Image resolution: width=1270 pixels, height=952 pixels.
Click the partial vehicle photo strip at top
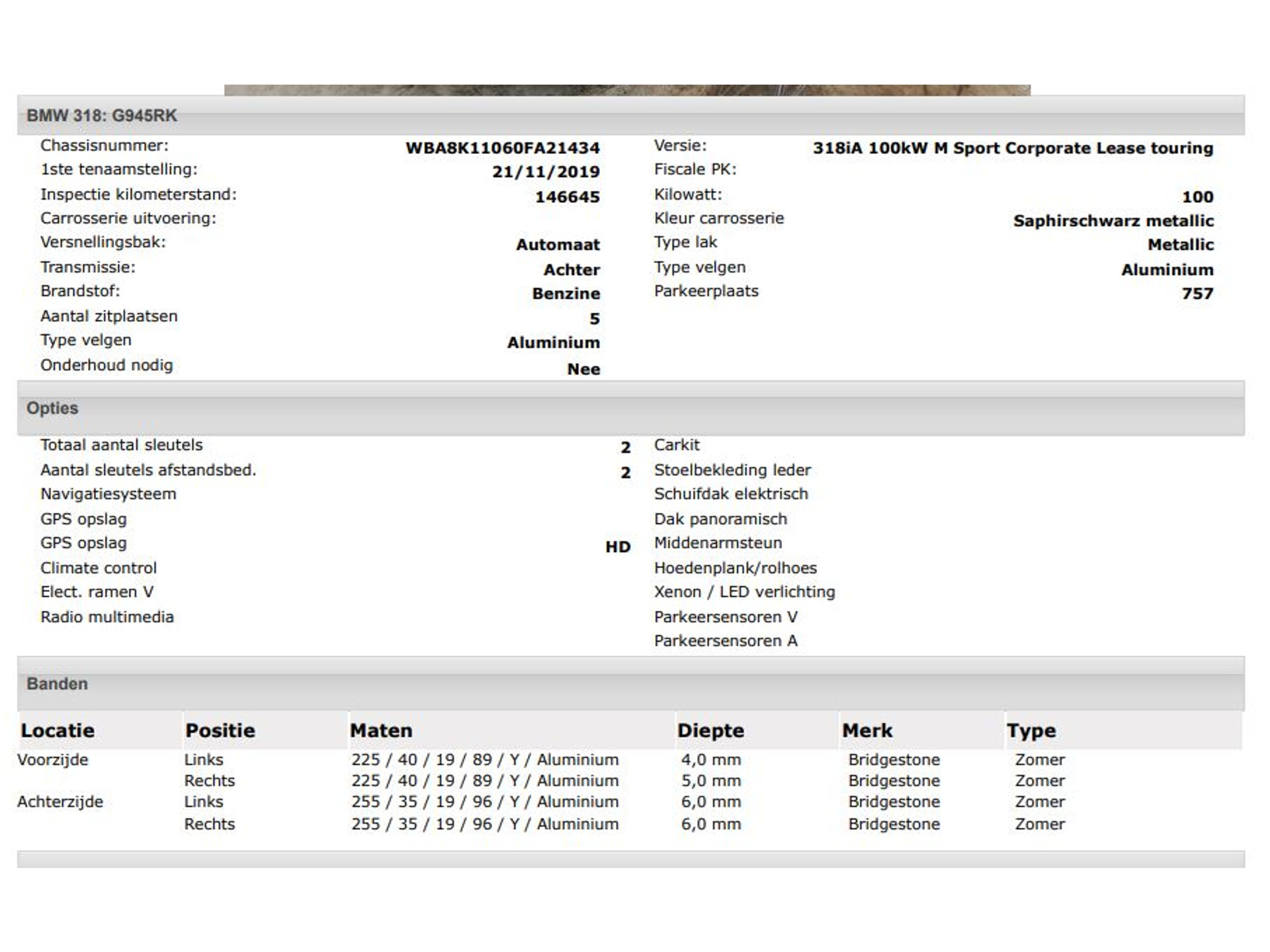[627, 90]
